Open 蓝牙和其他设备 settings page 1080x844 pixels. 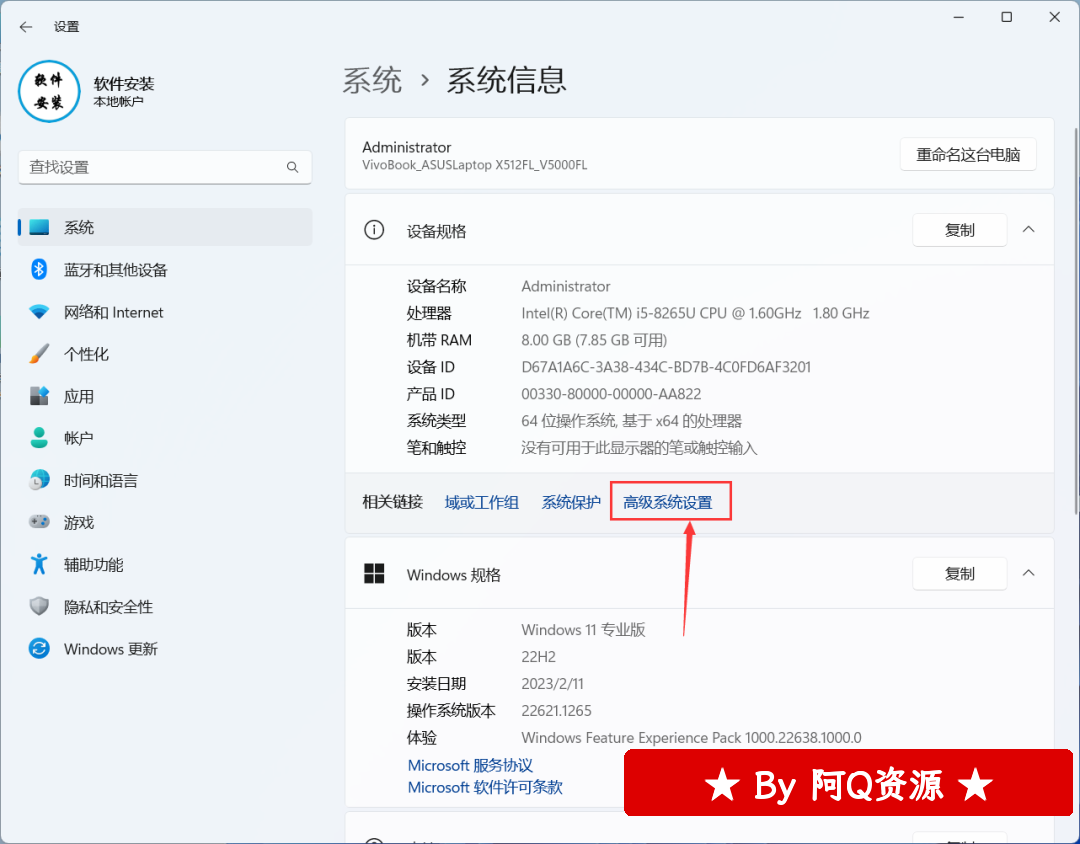pos(165,269)
